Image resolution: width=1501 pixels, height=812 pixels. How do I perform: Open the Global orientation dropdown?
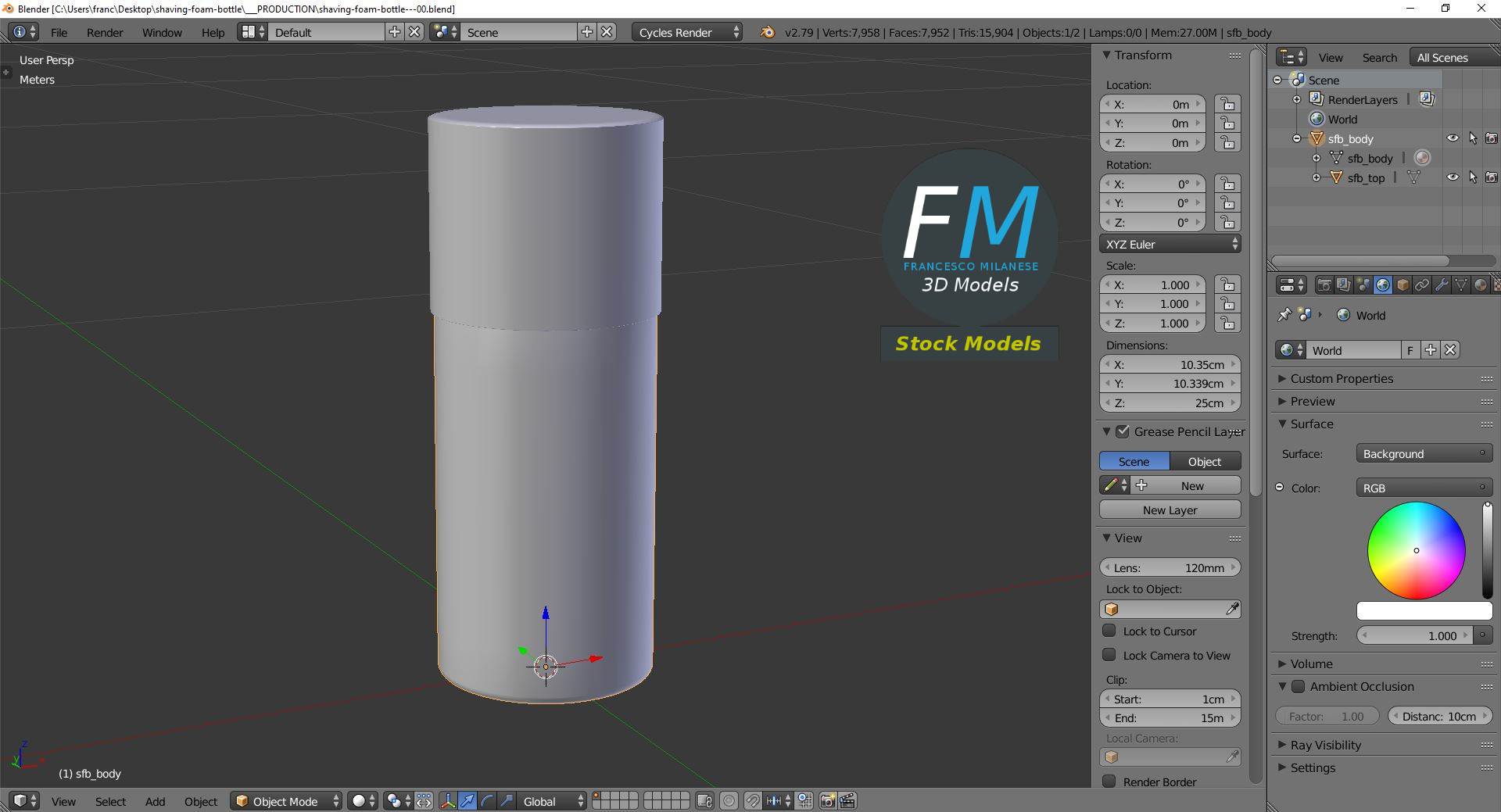[552, 801]
